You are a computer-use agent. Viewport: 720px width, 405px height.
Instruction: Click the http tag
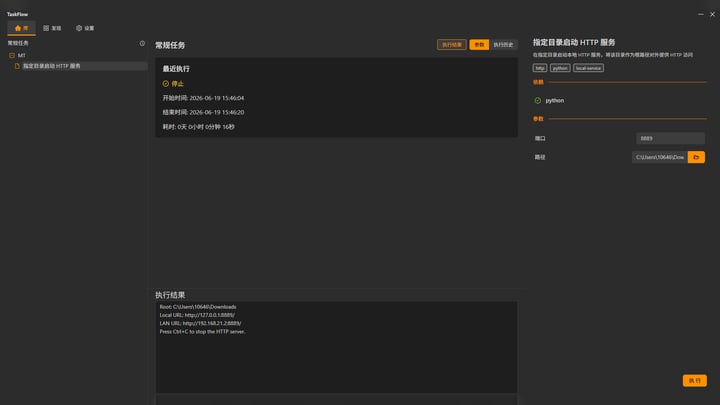click(x=540, y=68)
